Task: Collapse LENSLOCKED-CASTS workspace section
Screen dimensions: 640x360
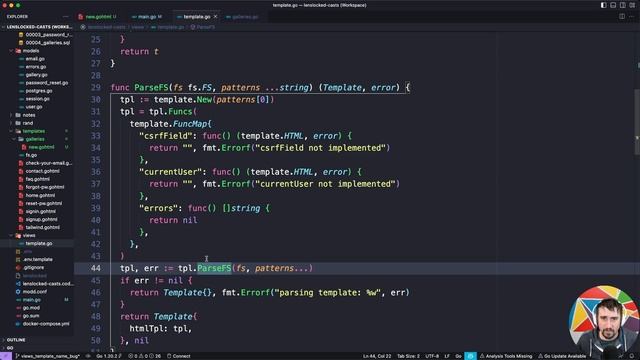Action: pyautogui.click(x=38, y=27)
